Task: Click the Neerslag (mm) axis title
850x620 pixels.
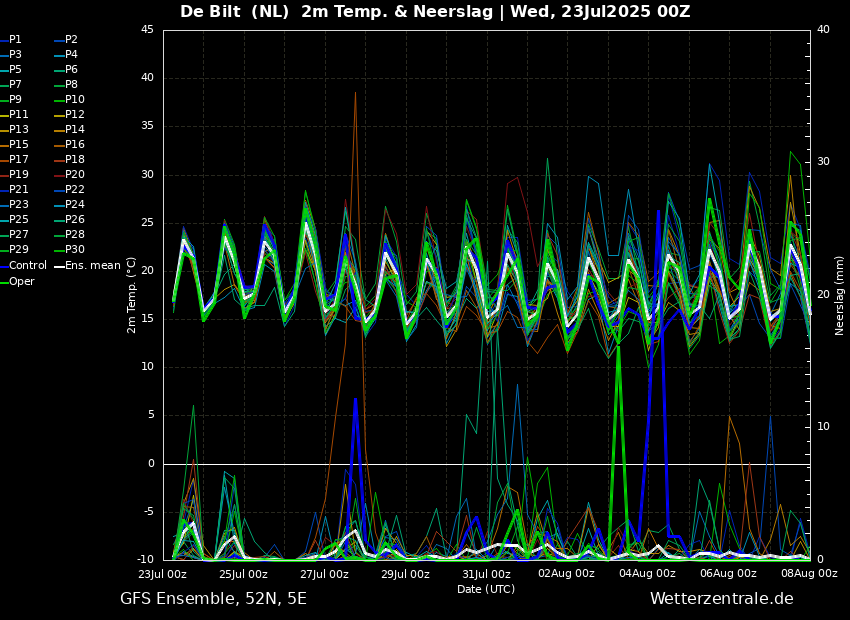Action: click(x=840, y=294)
